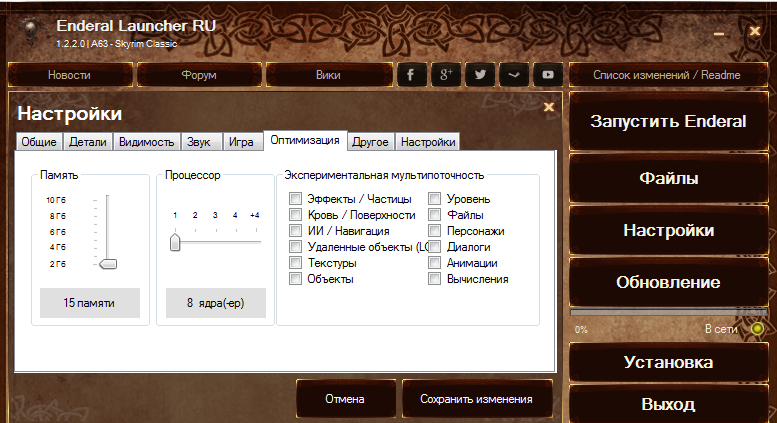Switch to the Общие tab
This screenshot has height=423, width=777.
point(40,142)
